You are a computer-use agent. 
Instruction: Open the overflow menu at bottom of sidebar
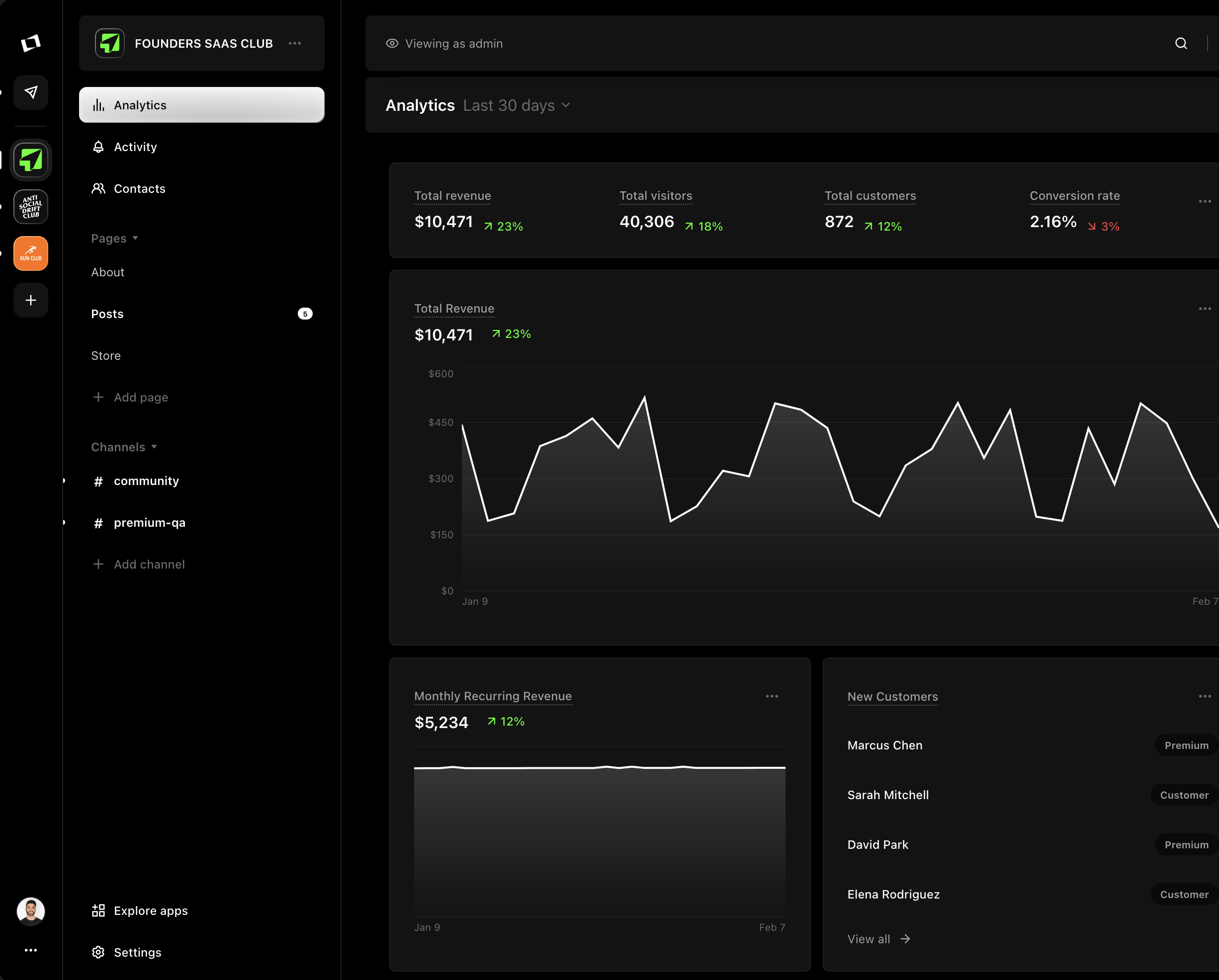(x=31, y=950)
